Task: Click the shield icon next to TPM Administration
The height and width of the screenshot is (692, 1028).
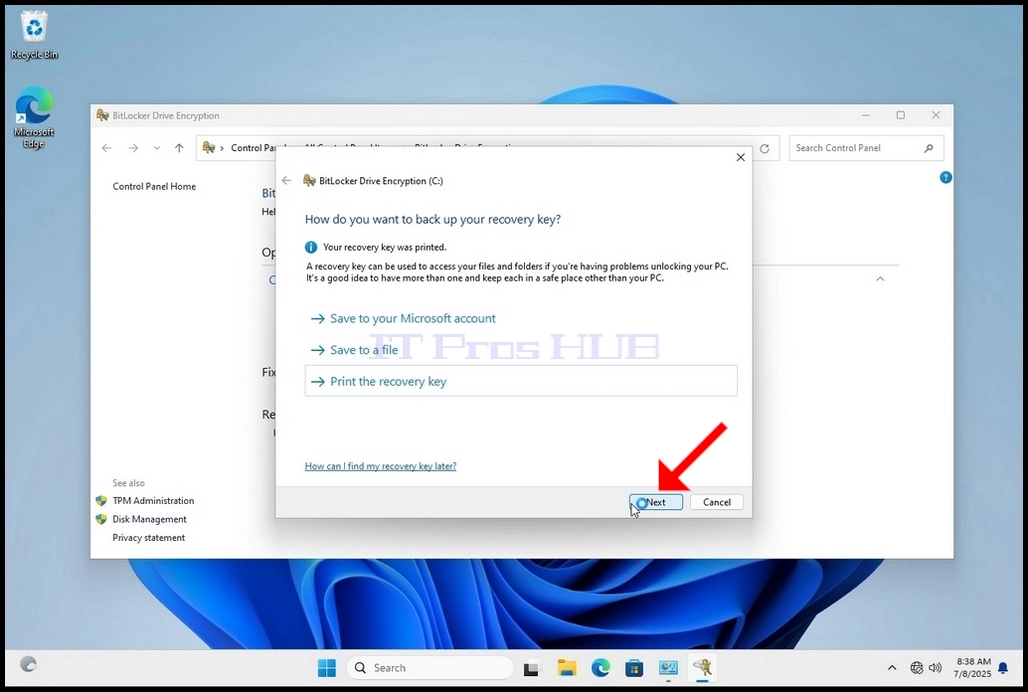Action: (x=101, y=501)
